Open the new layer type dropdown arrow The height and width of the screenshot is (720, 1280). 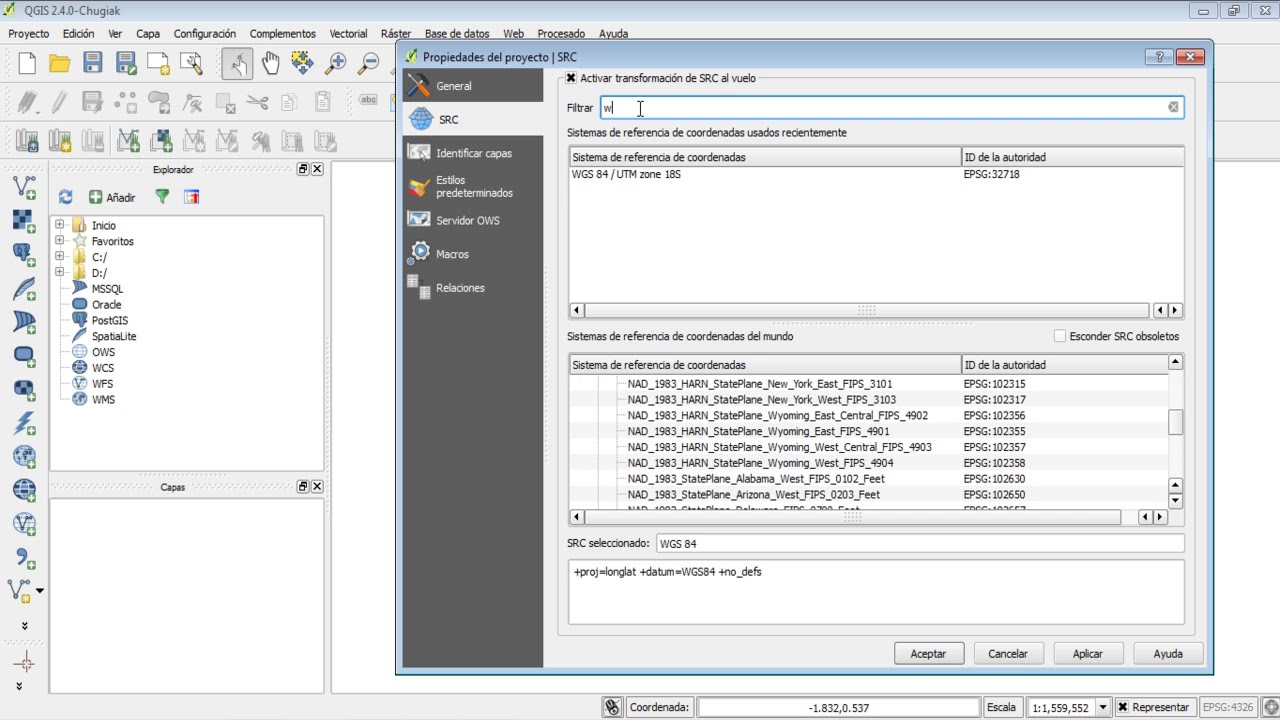point(40,591)
